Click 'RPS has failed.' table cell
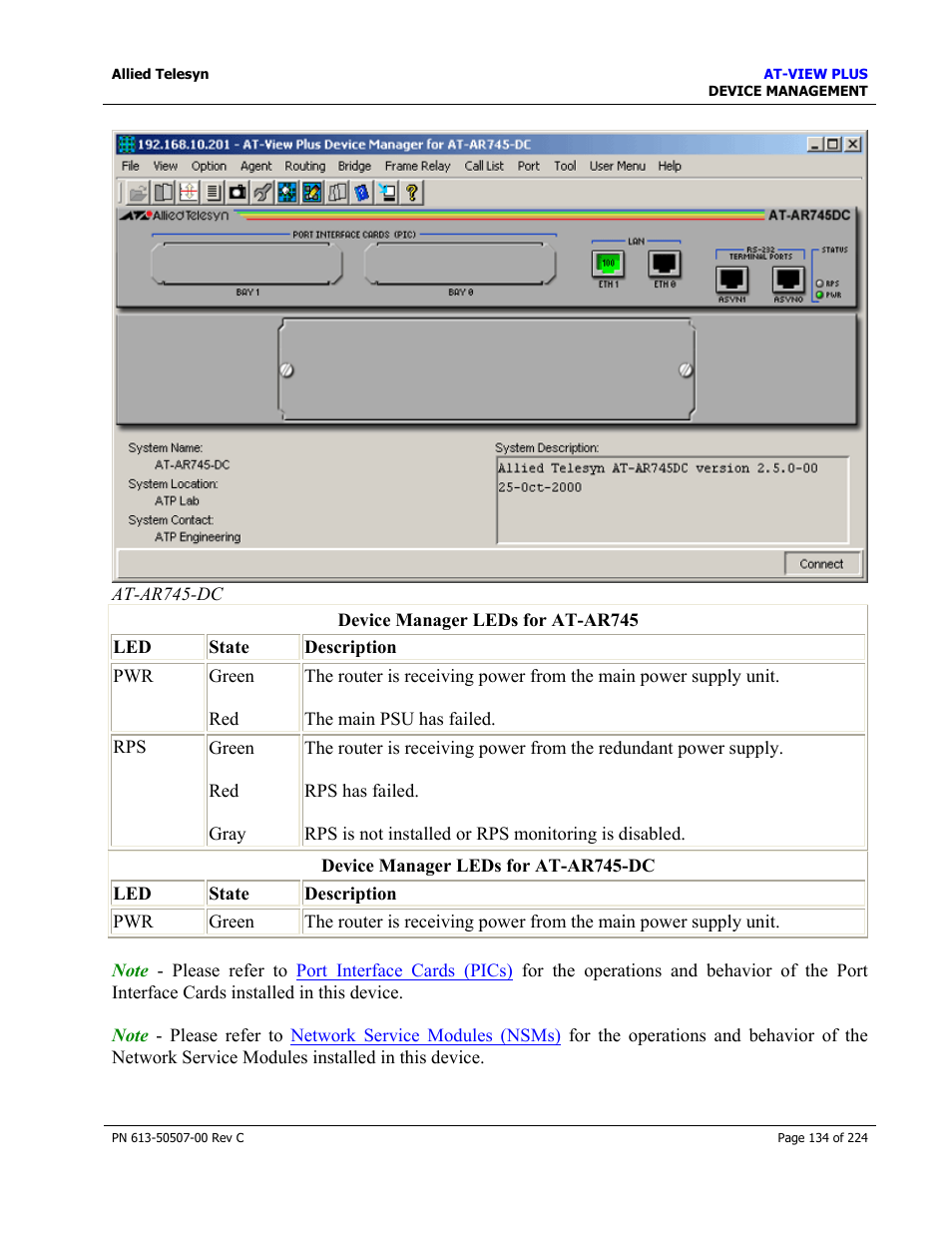The width and height of the screenshot is (952, 1233). tap(361, 791)
